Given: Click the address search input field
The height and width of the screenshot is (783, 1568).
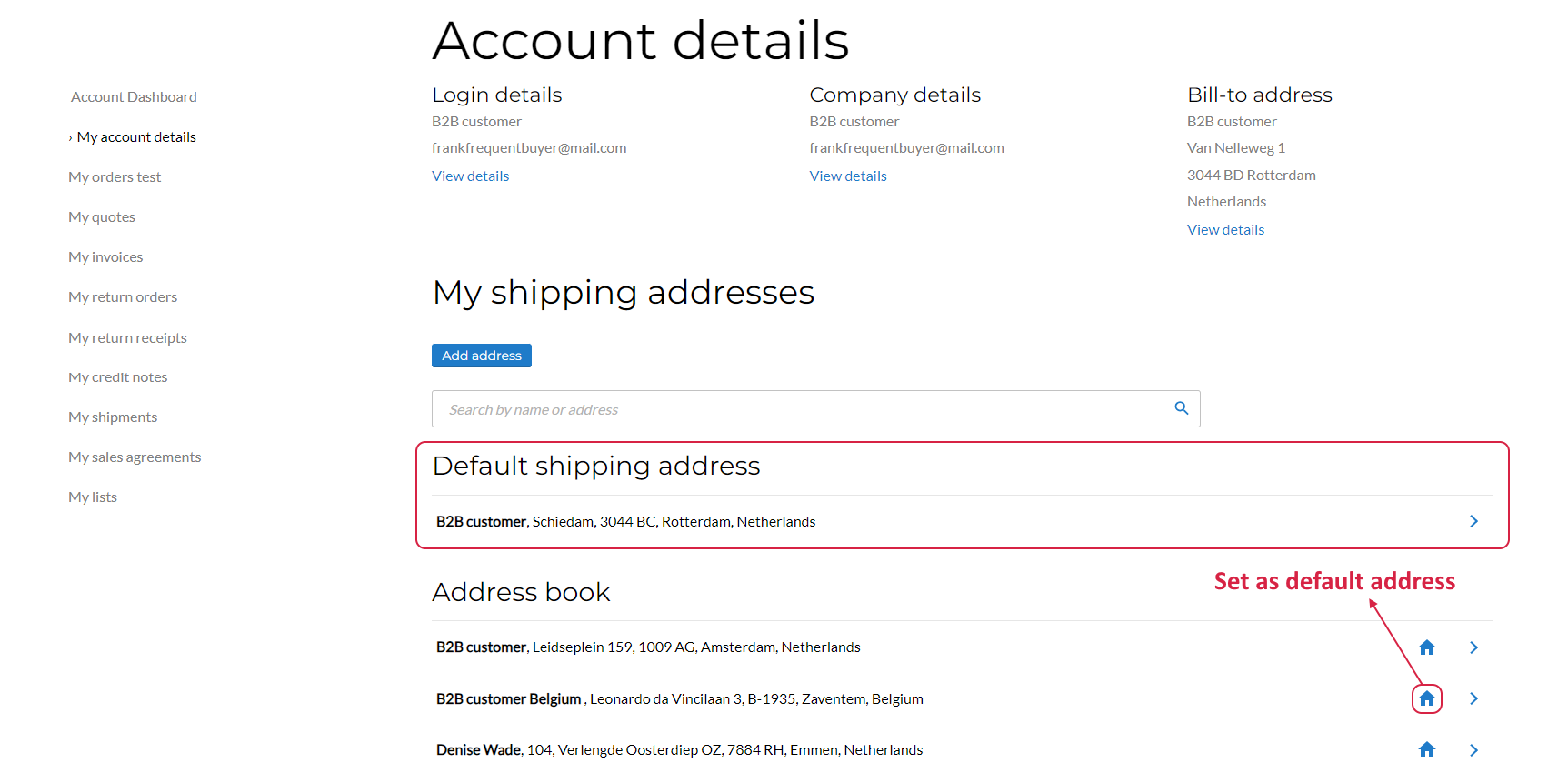Looking at the screenshot, I should pyautogui.click(x=800, y=408).
